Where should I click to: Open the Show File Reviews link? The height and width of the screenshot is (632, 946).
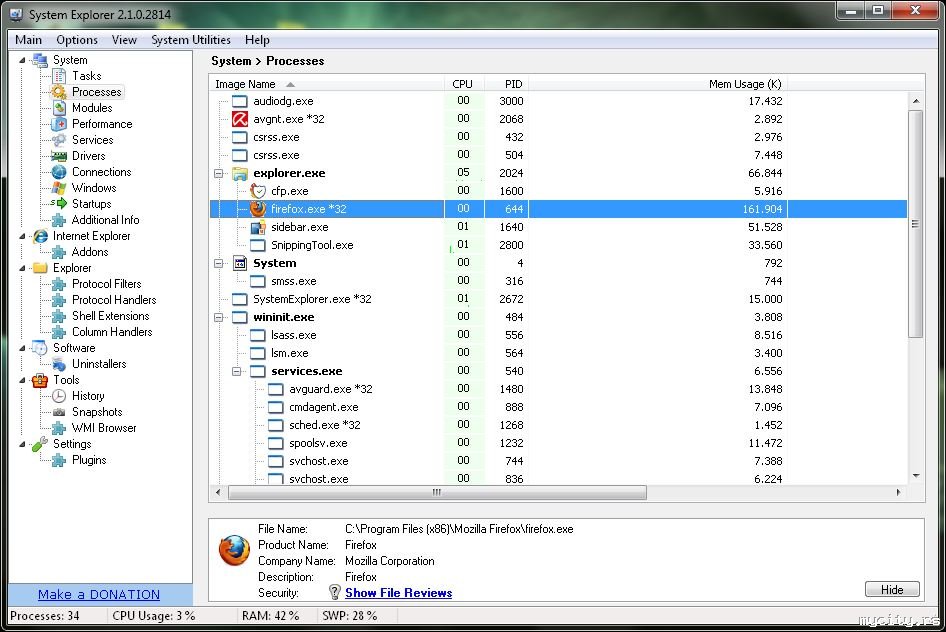tap(398, 593)
